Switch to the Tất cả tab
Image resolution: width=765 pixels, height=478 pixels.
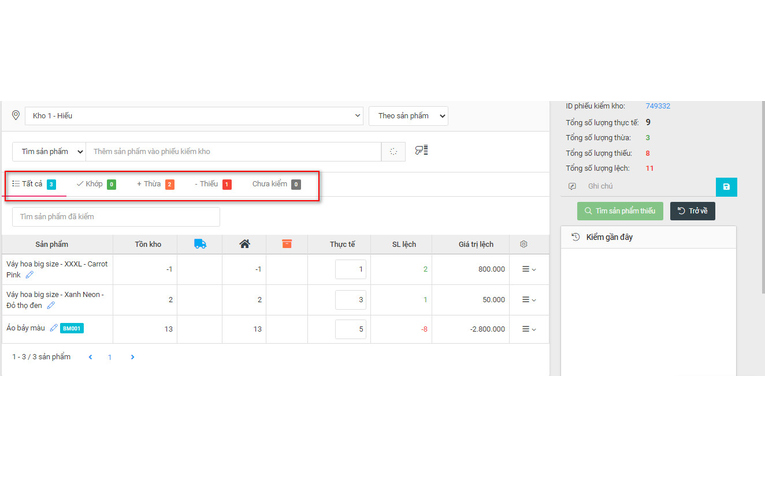[34, 184]
